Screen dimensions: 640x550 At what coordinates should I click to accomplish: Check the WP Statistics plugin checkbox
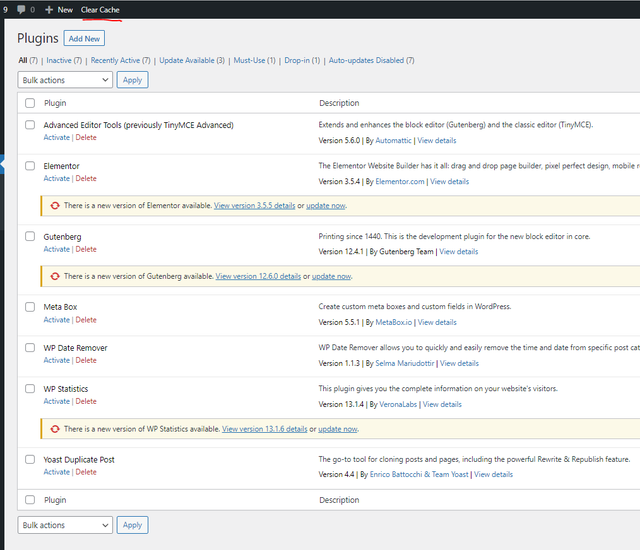[x=30, y=388]
